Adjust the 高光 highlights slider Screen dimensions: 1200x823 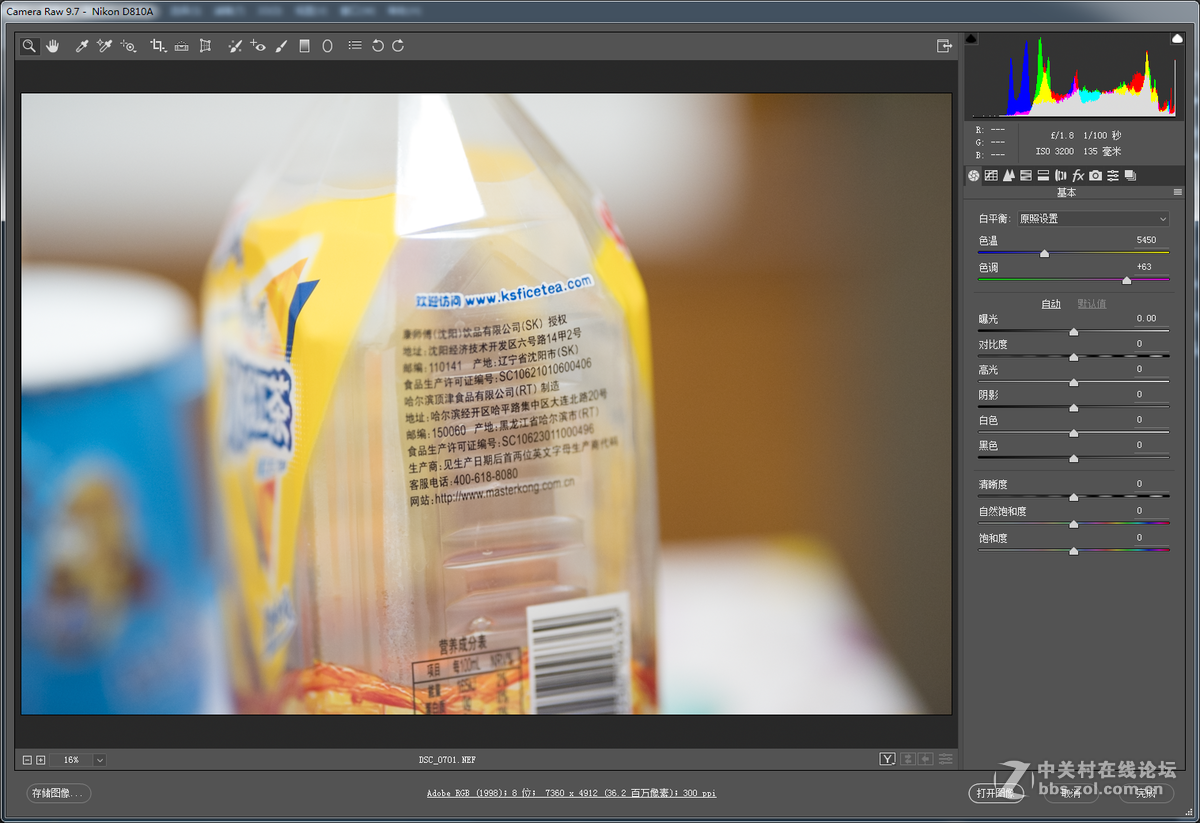pos(1074,383)
